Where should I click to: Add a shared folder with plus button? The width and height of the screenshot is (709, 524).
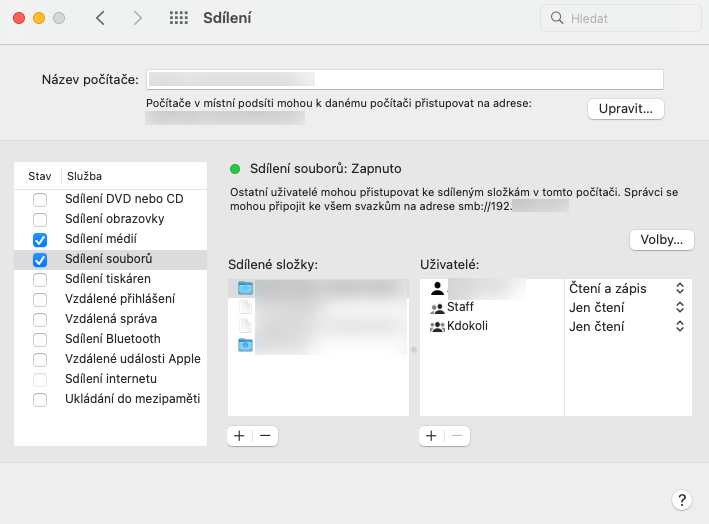240,436
